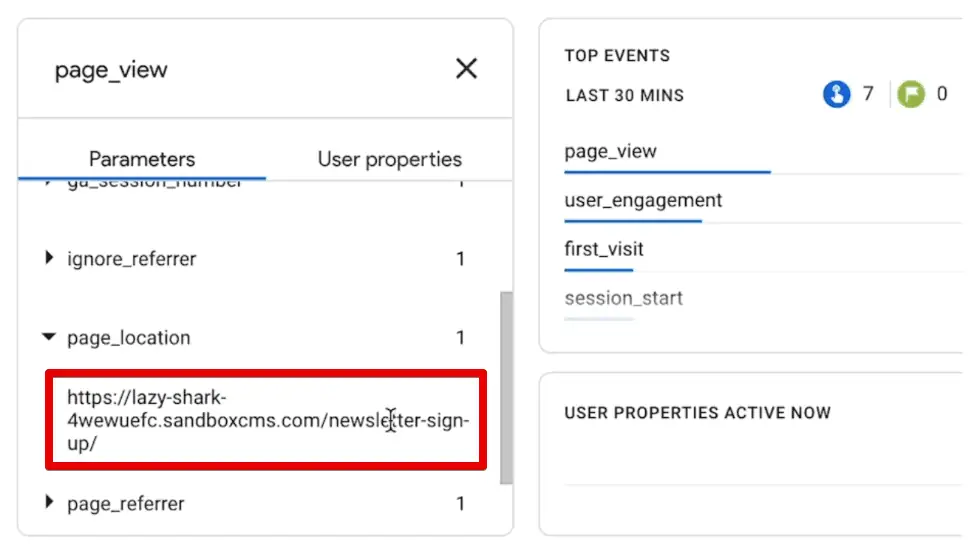Viewport: 970px width, 550px height.
Task: Select first_visit in Top Events
Action: (604, 249)
